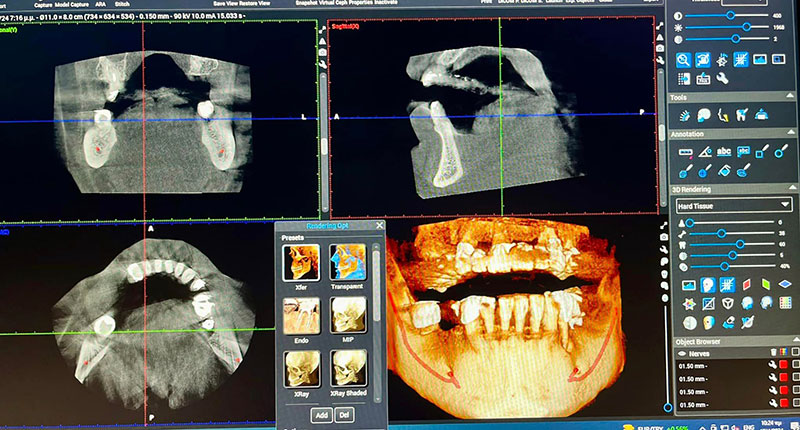Screen dimensions: 800x430
Task: Click the Del preset button
Action: 344,415
